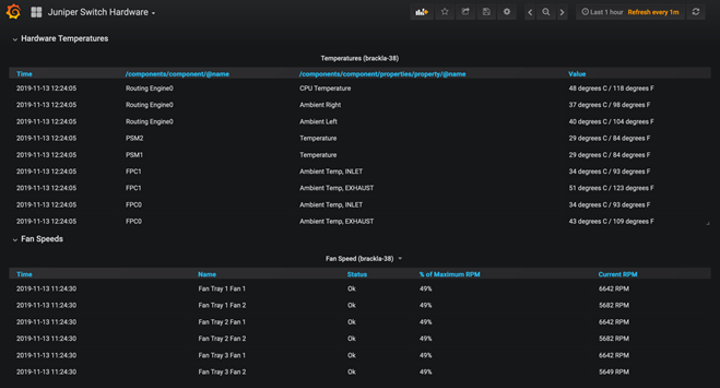Viewport: 720px width, 388px height.
Task: Sort fan table by Status column
Action: click(x=357, y=275)
